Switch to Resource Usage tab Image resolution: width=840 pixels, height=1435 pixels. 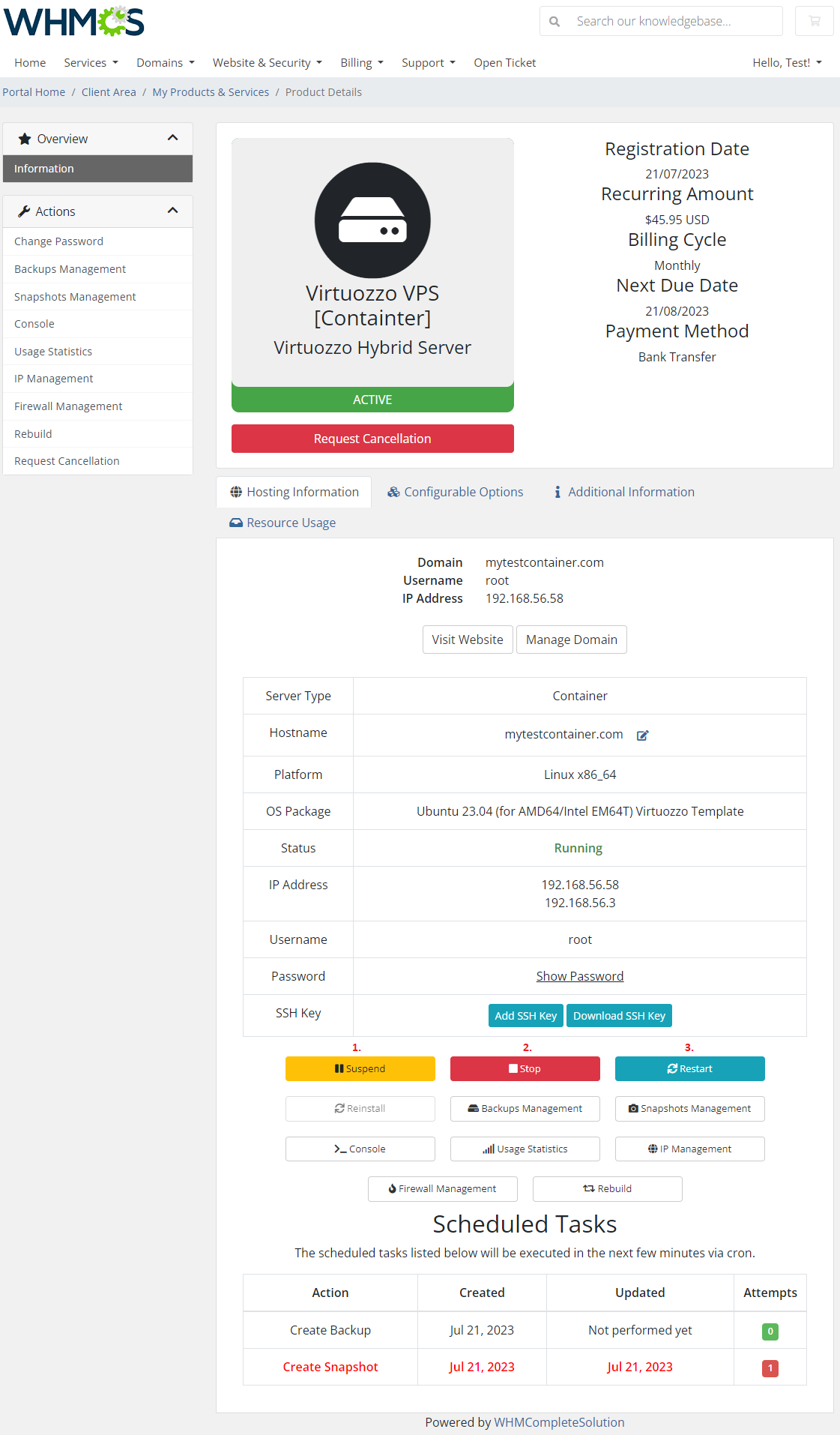(x=282, y=523)
